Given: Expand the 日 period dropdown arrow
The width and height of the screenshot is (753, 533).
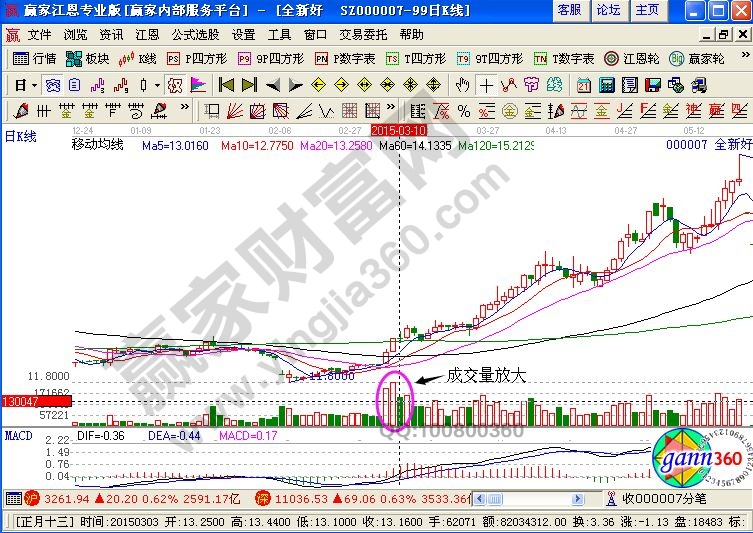Looking at the screenshot, I should (x=33, y=84).
